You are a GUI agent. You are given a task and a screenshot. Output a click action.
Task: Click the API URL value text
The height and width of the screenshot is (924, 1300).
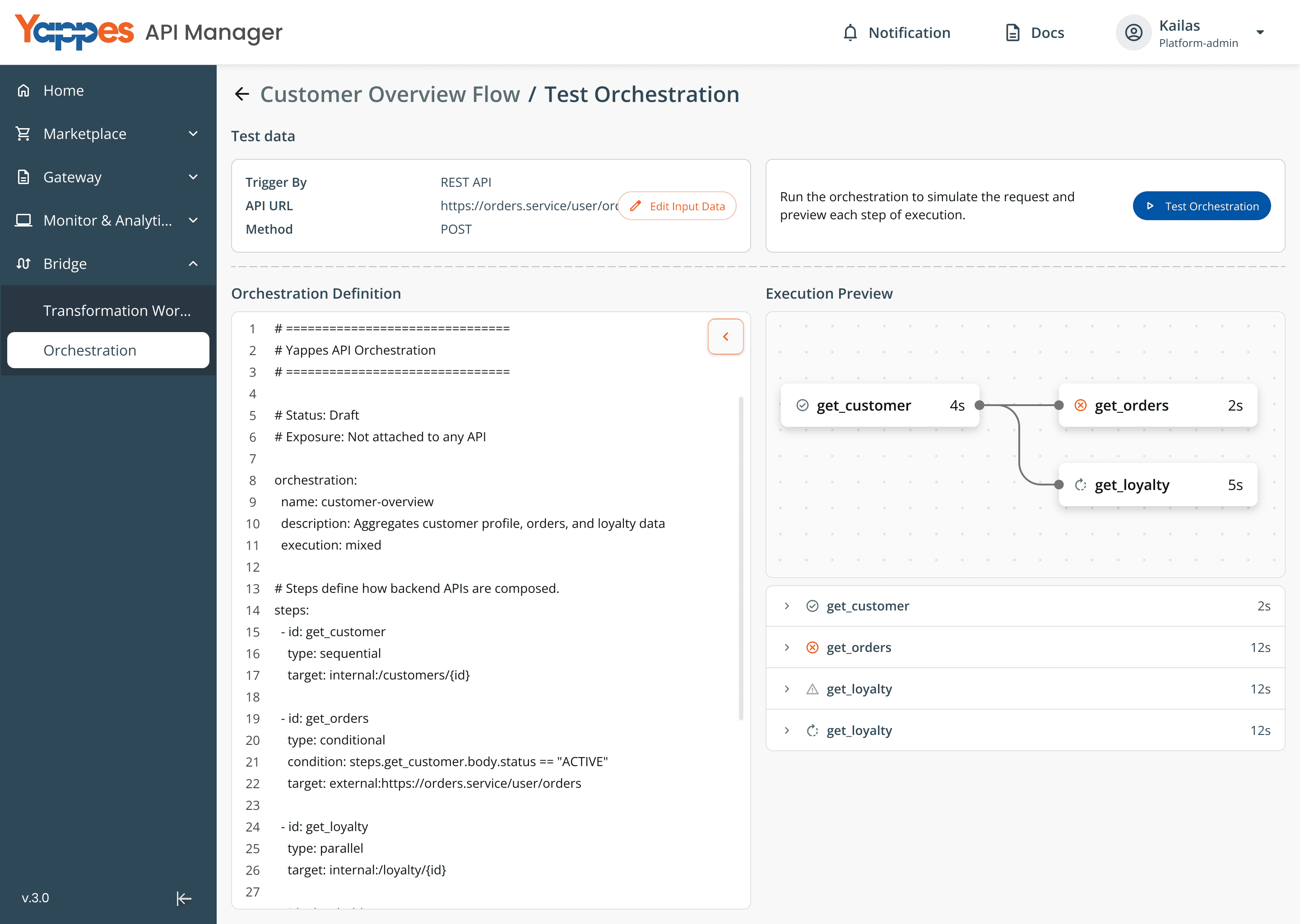point(529,206)
